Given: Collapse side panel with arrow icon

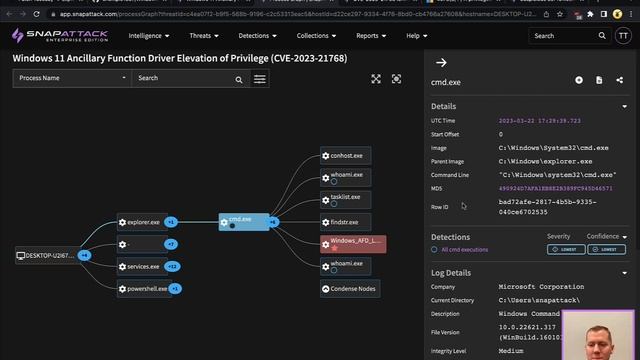Looking at the screenshot, I should tap(441, 62).
